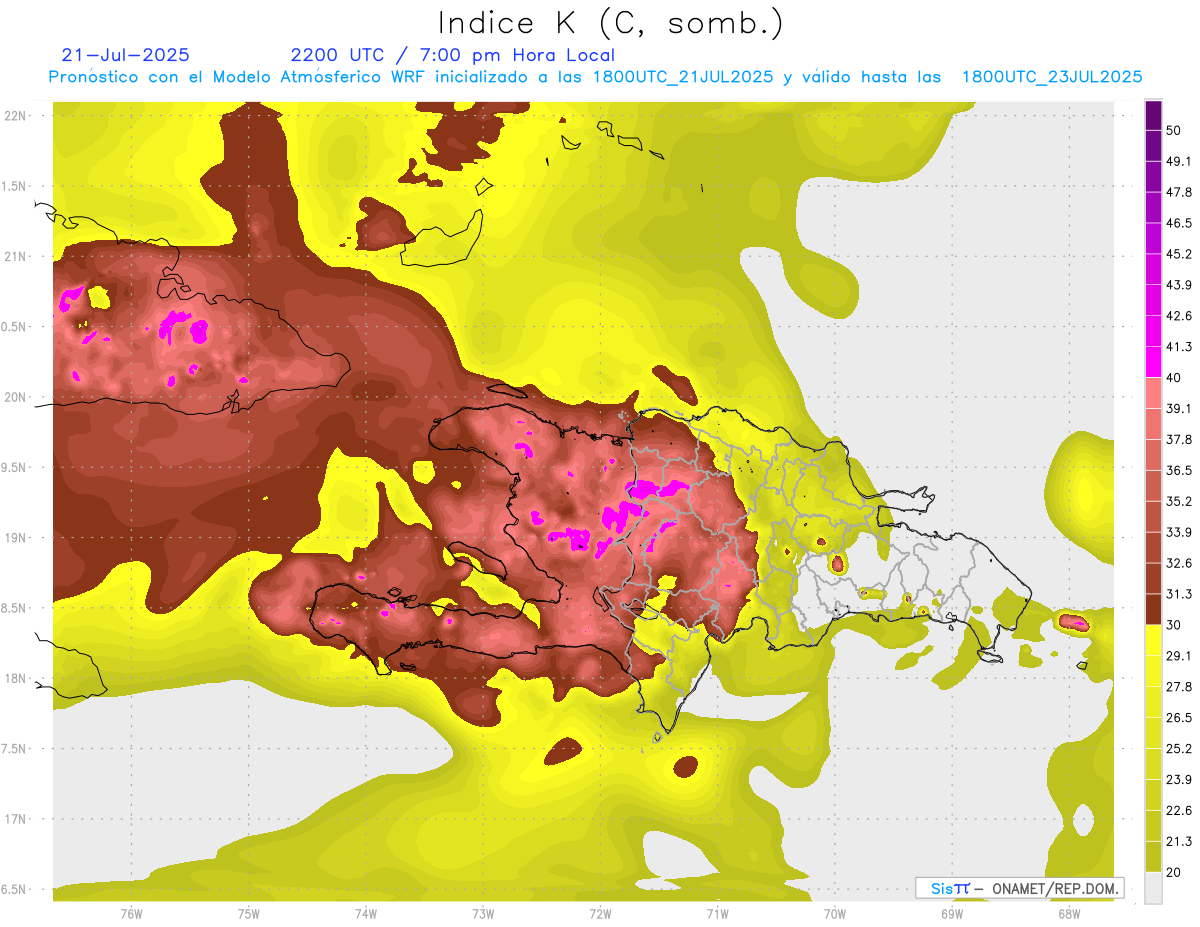Click the legend value '23.9'
The height and width of the screenshot is (927, 1200).
click(x=1179, y=780)
